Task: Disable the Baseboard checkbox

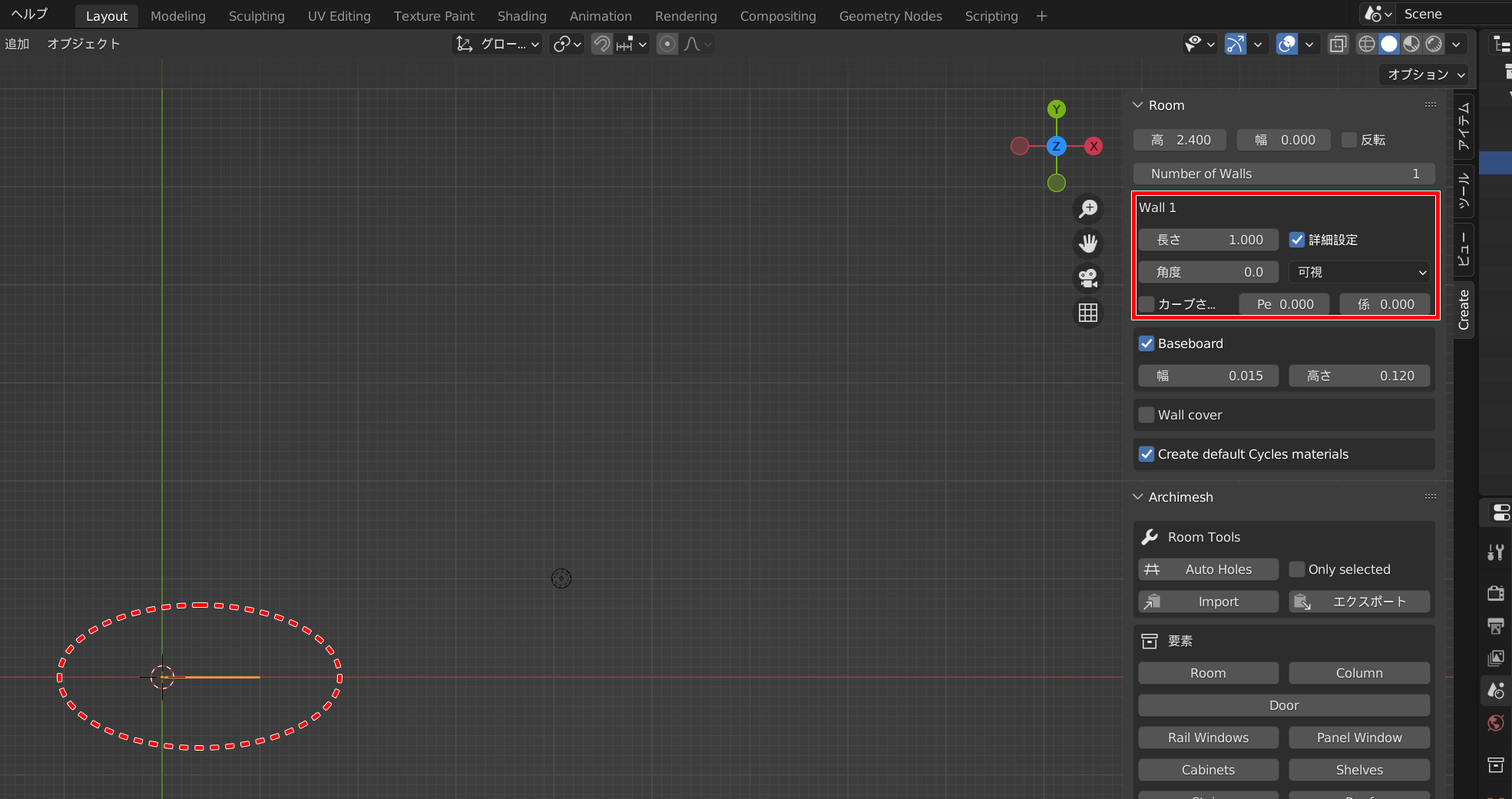Action: click(x=1146, y=343)
